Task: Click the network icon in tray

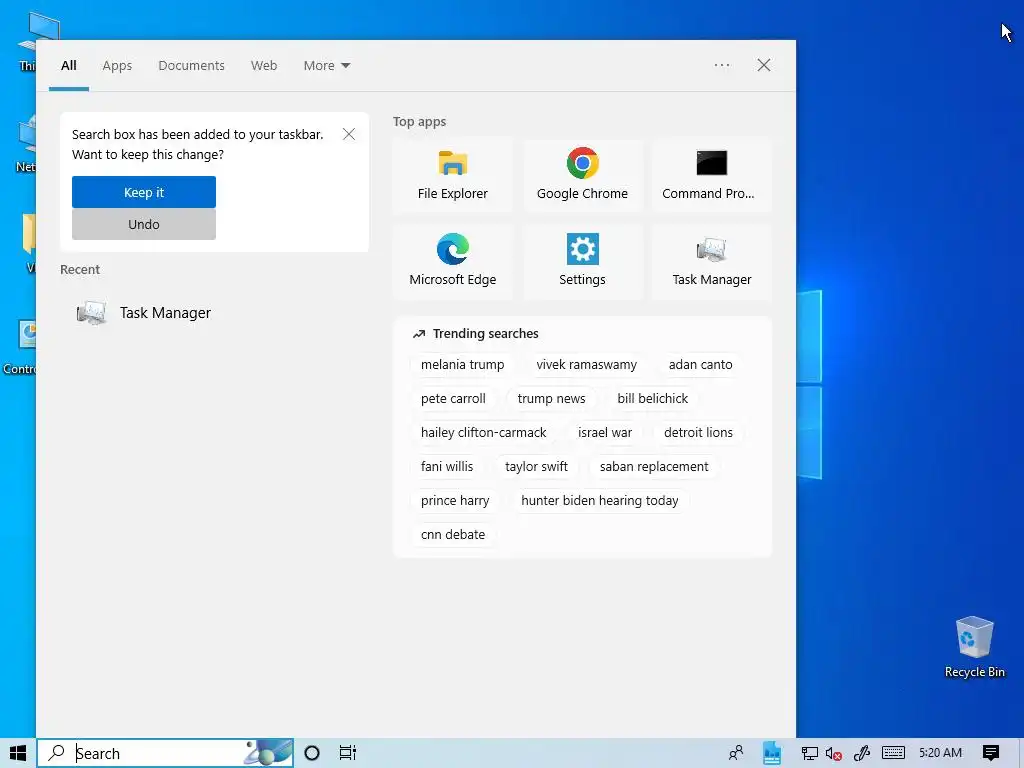Action: (x=809, y=754)
